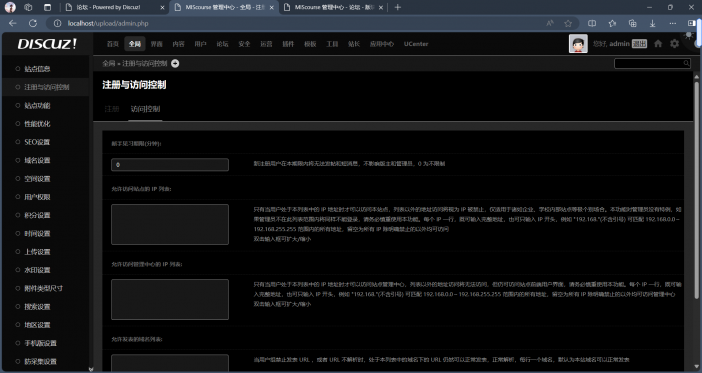The height and width of the screenshot is (373, 702).
Task: Open 时间设置 in sidebar
Action: pyautogui.click(x=37, y=234)
